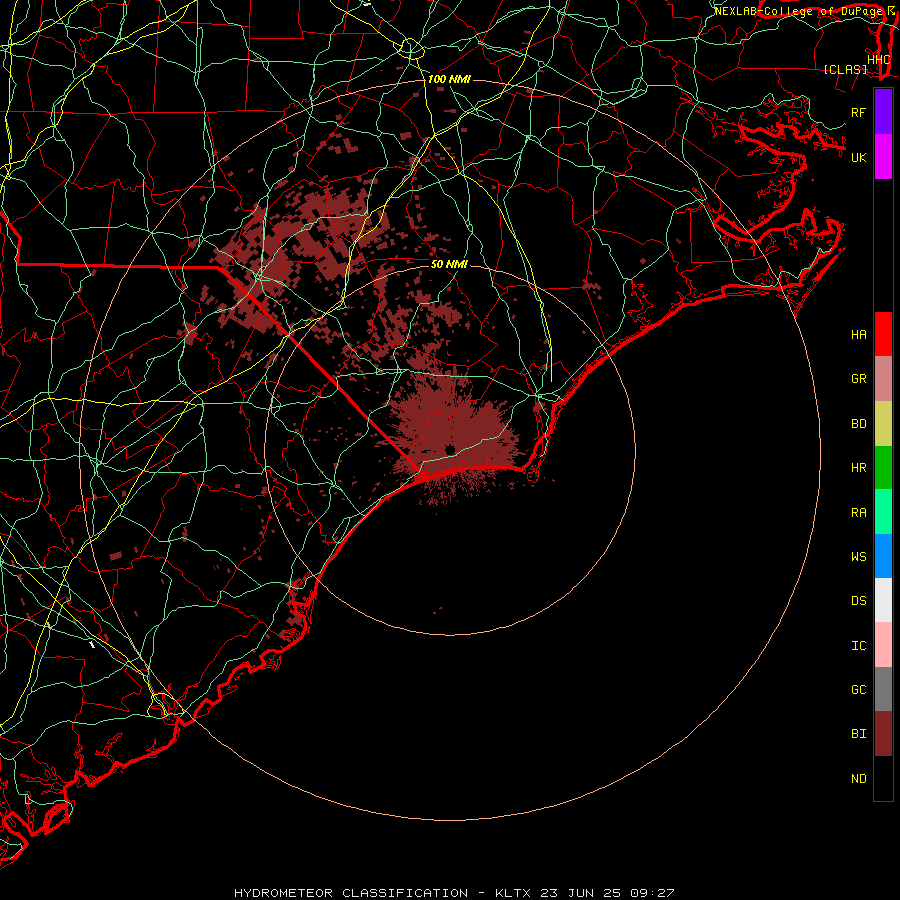Click the BI dark-red legend swatch
This screenshot has width=900, height=900.
(883, 734)
